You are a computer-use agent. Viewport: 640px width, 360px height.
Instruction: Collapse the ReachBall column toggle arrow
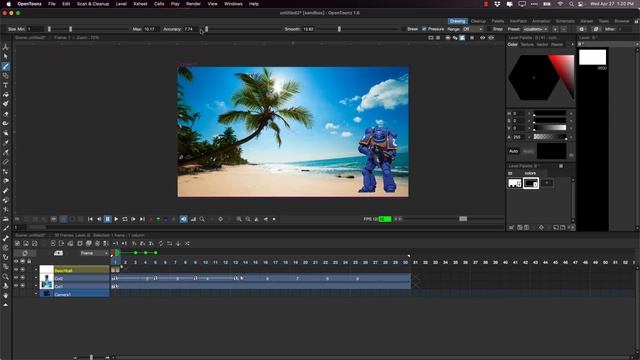pos(36,269)
